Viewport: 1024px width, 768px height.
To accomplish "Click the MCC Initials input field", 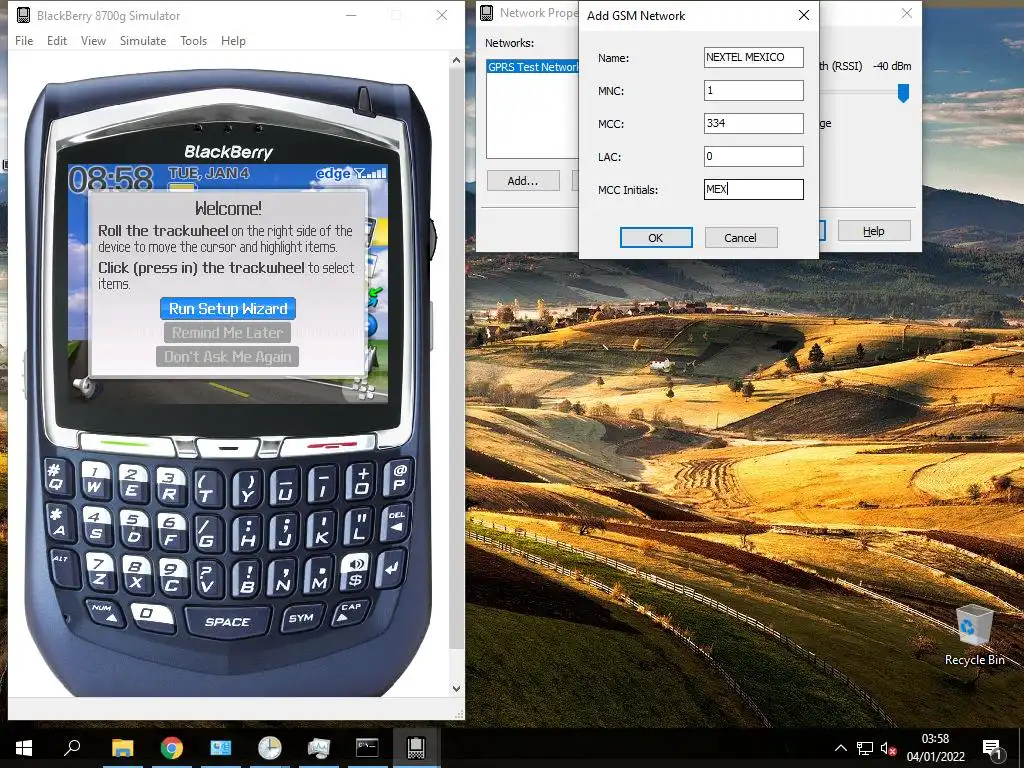I will (x=754, y=189).
